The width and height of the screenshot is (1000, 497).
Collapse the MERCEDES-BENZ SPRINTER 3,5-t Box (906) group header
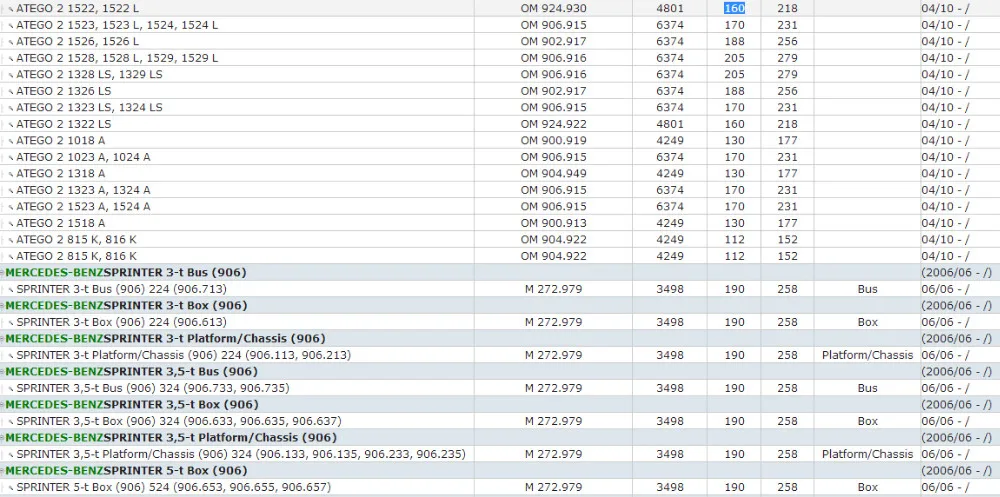(x=3, y=406)
